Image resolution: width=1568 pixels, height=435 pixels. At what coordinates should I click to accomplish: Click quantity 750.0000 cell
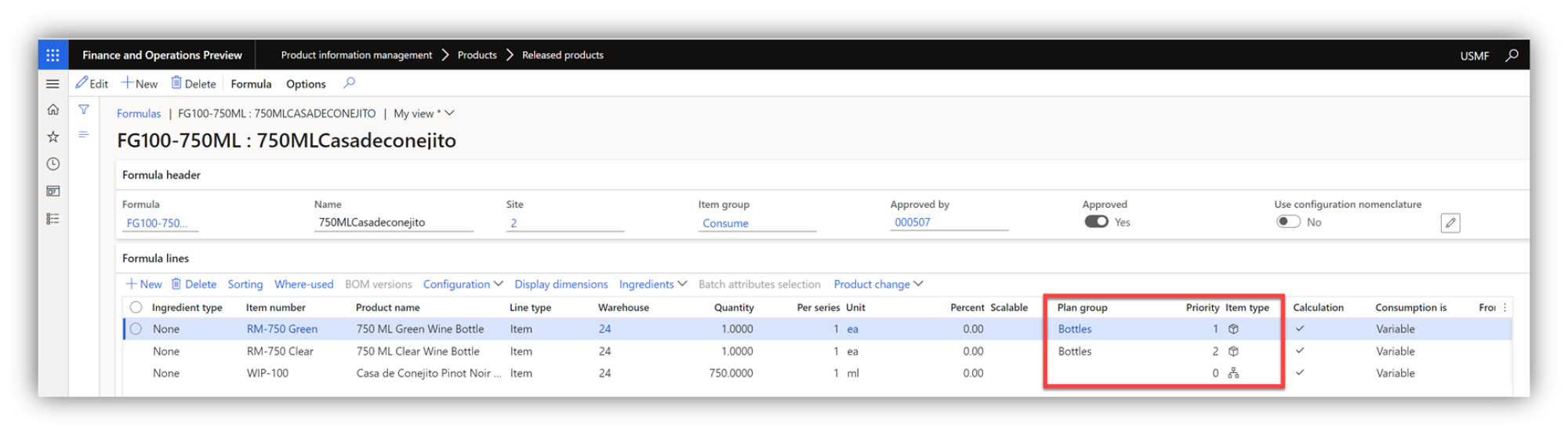(x=731, y=373)
